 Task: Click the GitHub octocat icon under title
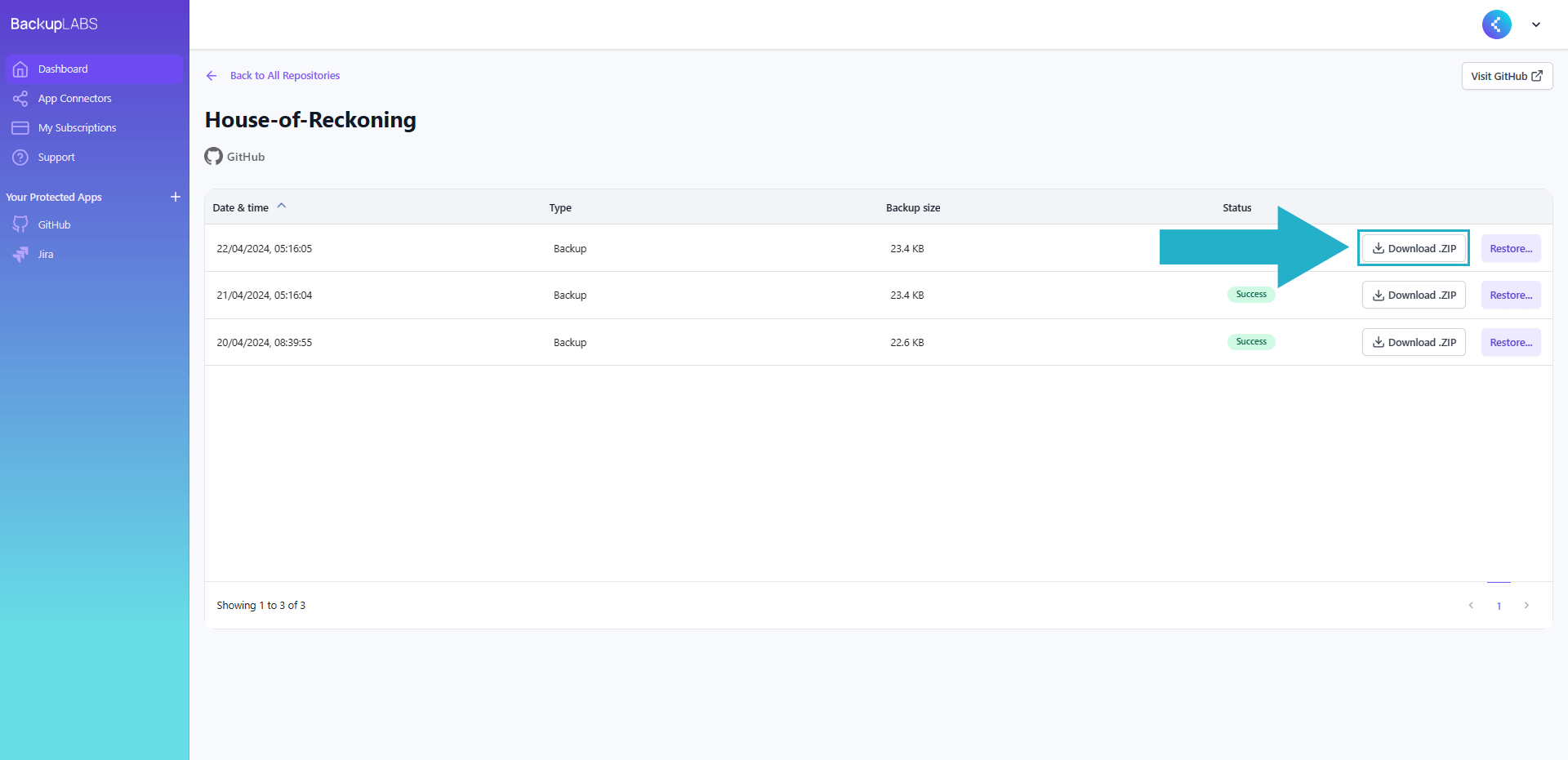point(213,156)
